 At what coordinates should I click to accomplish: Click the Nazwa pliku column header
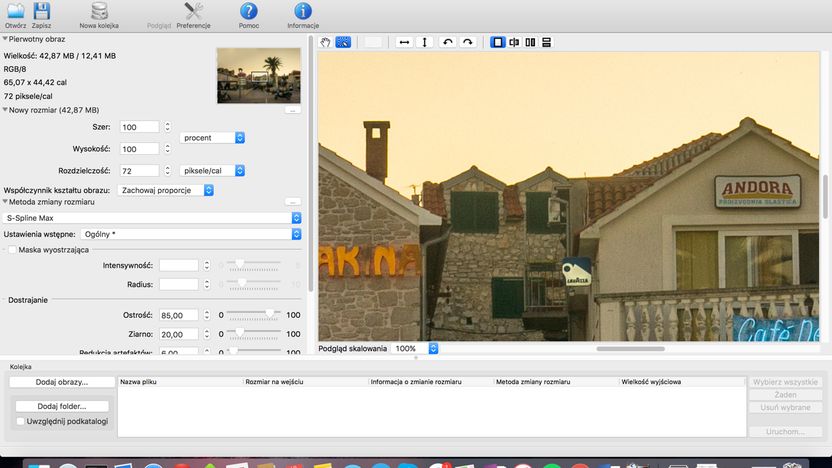point(180,382)
